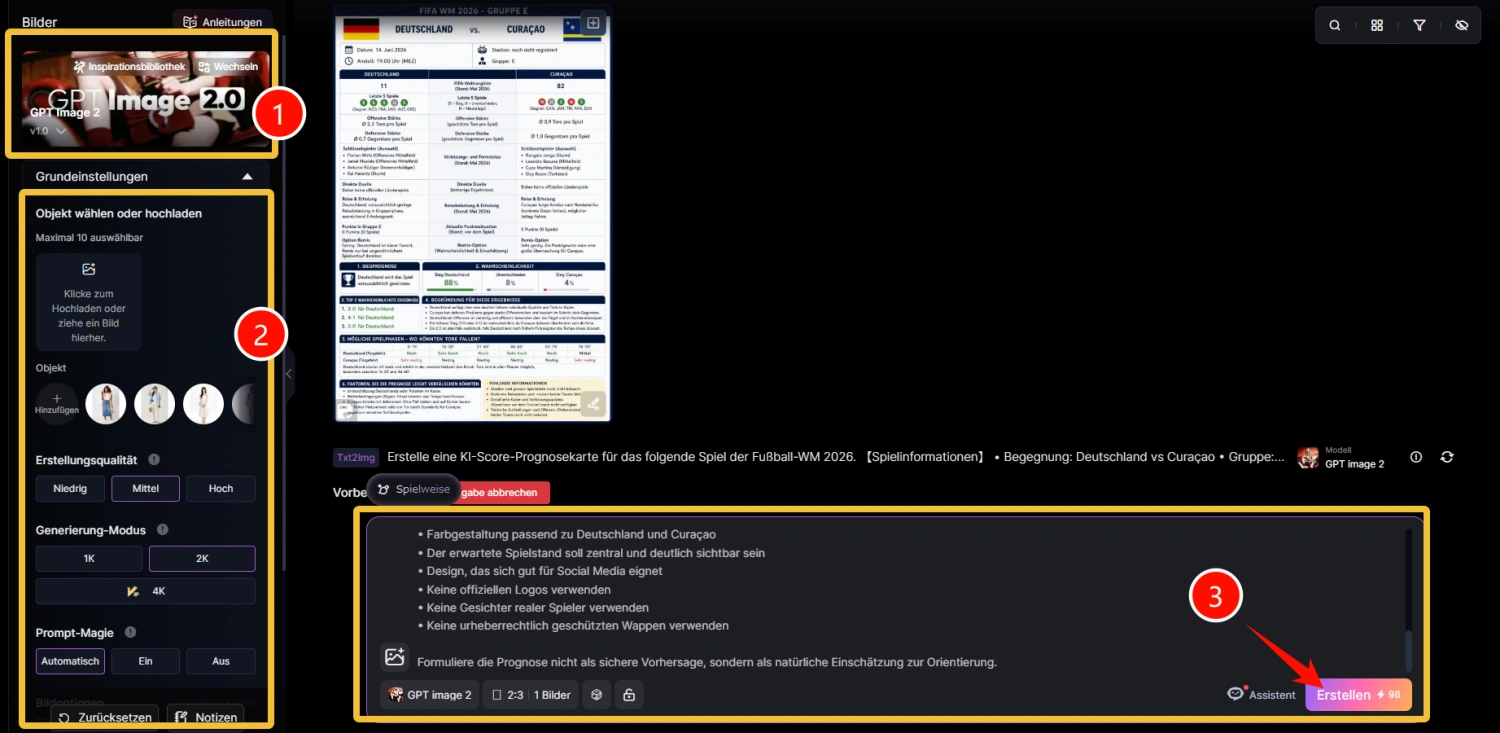Click the info icon beside model name
This screenshot has width=1500, height=733.
(1416, 457)
